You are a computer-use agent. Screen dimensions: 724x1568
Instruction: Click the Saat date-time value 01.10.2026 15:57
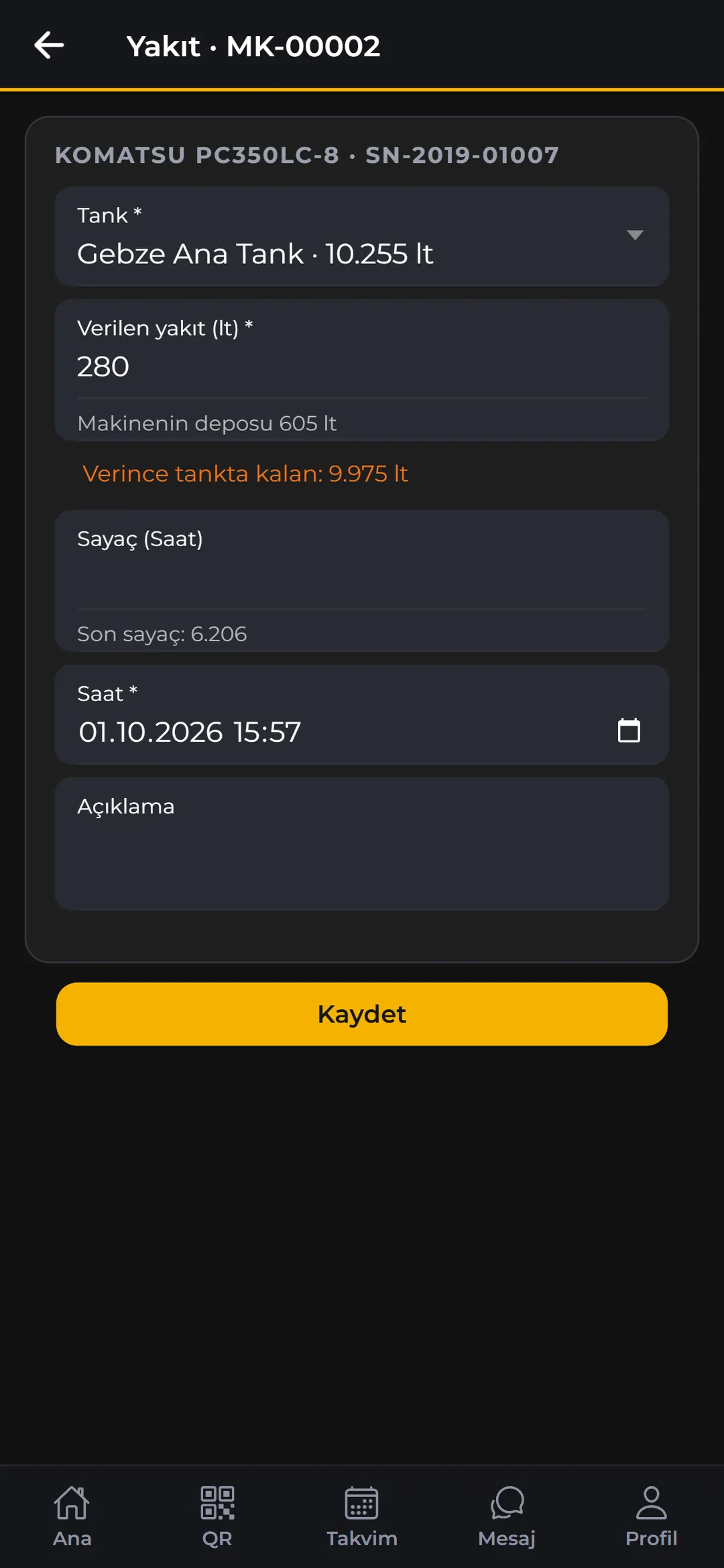190,732
